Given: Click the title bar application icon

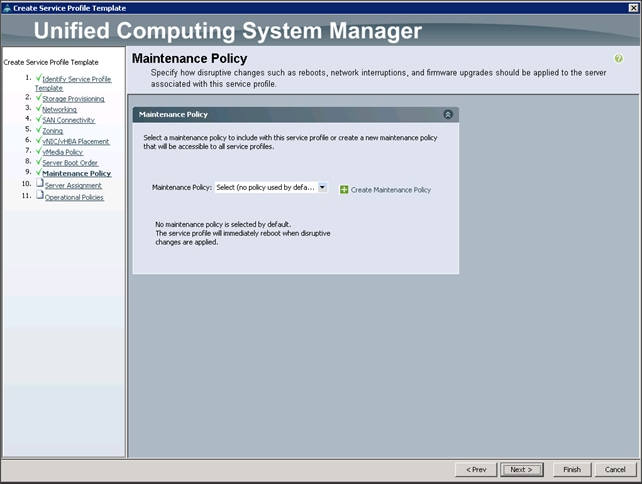Looking at the screenshot, I should 7,8.
